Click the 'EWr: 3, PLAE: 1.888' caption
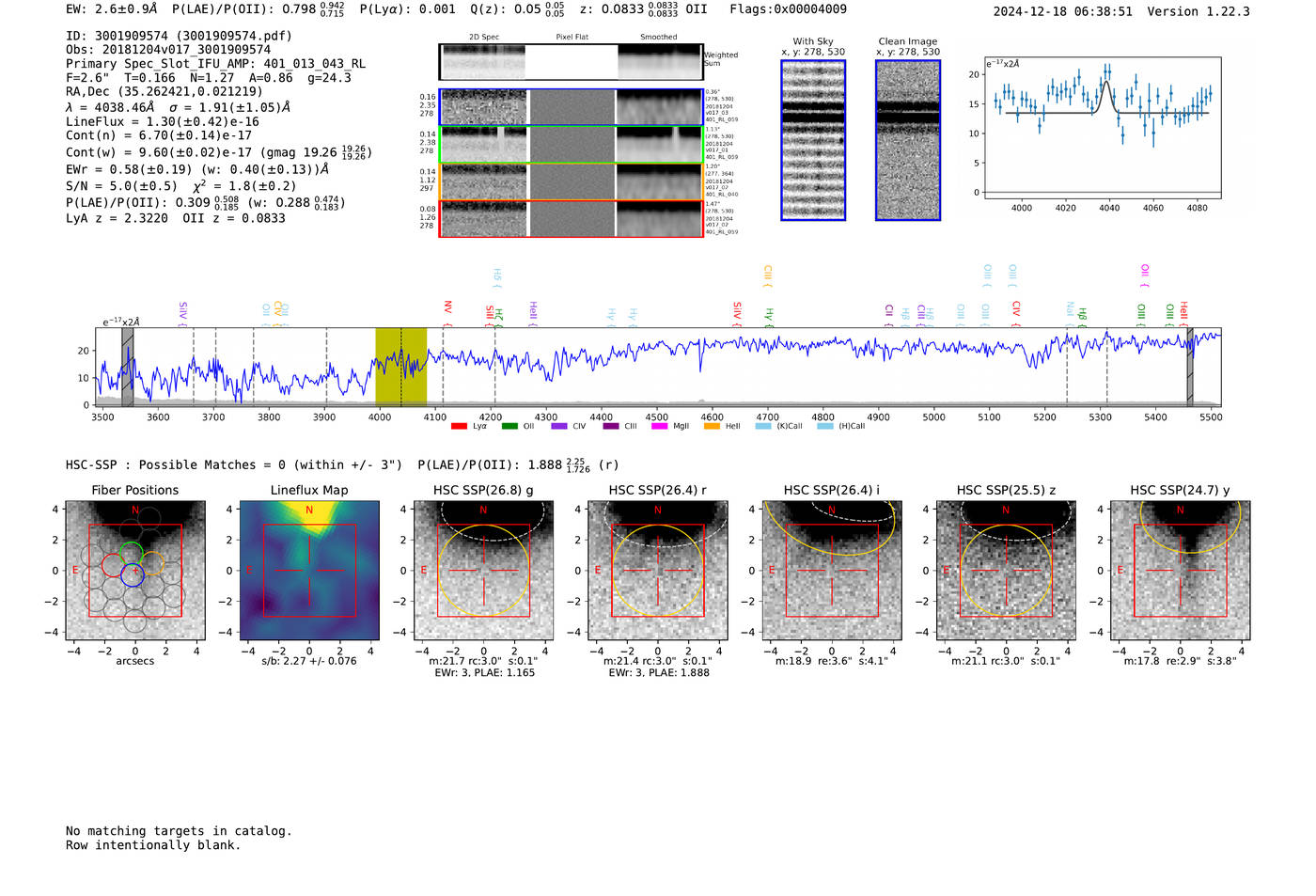Image resolution: width=1316 pixels, height=896 pixels. [659, 673]
